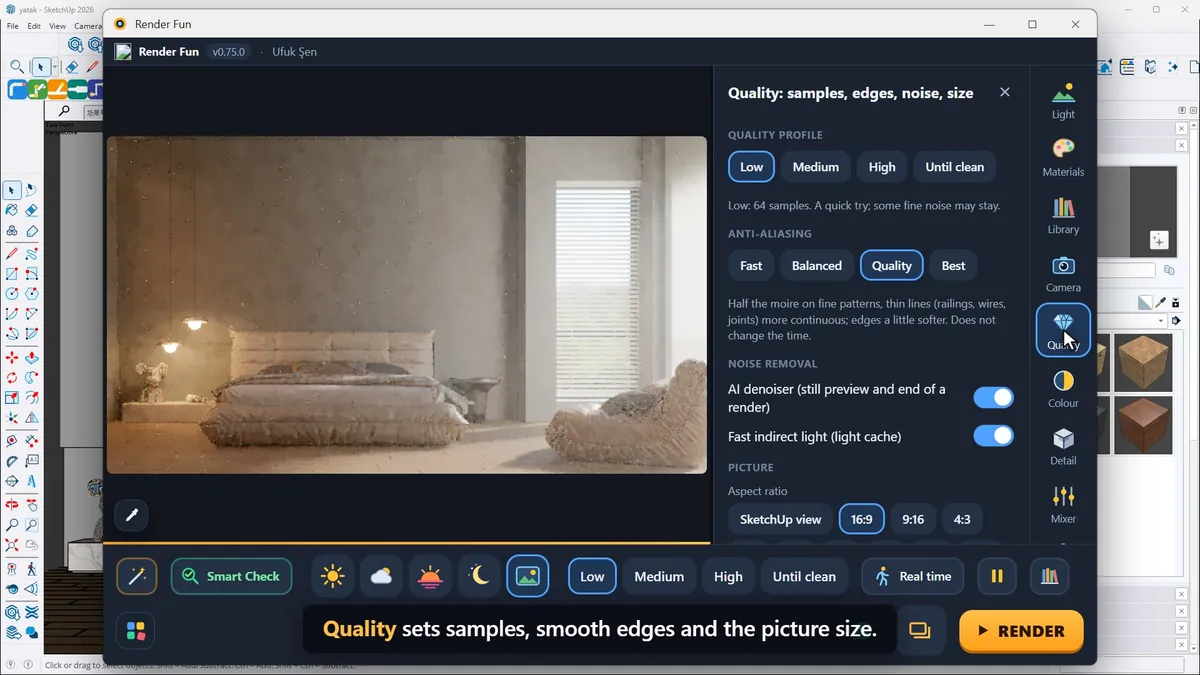Viewport: 1200px width, 675px height.
Task: Choose Best anti-aliasing
Action: click(954, 266)
